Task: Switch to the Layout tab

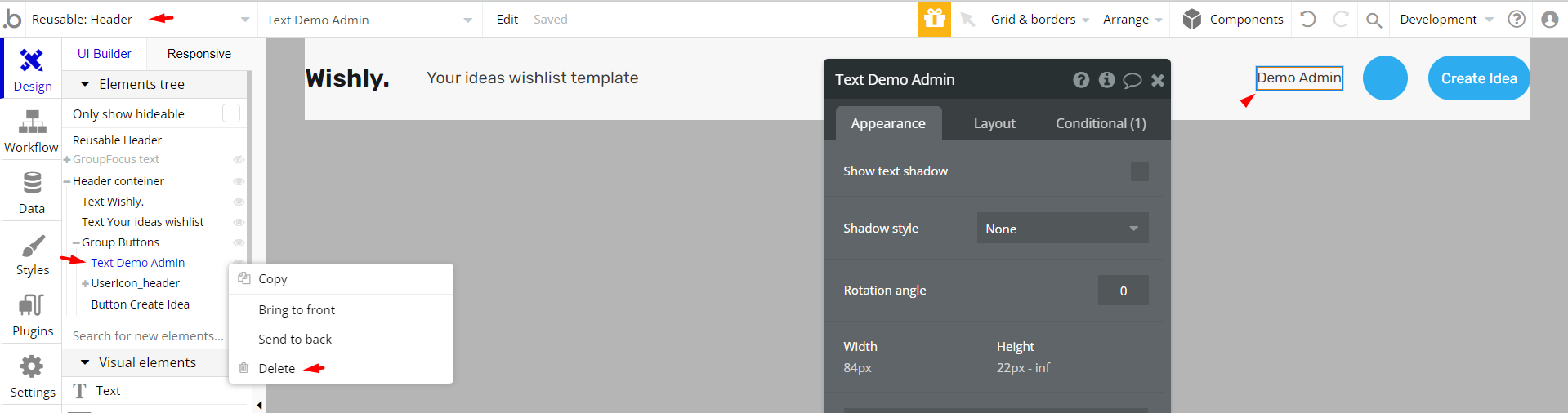Action: coord(994,123)
